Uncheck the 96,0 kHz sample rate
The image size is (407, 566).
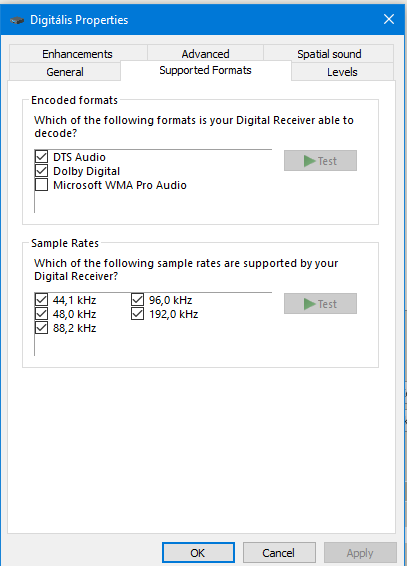tap(137, 300)
